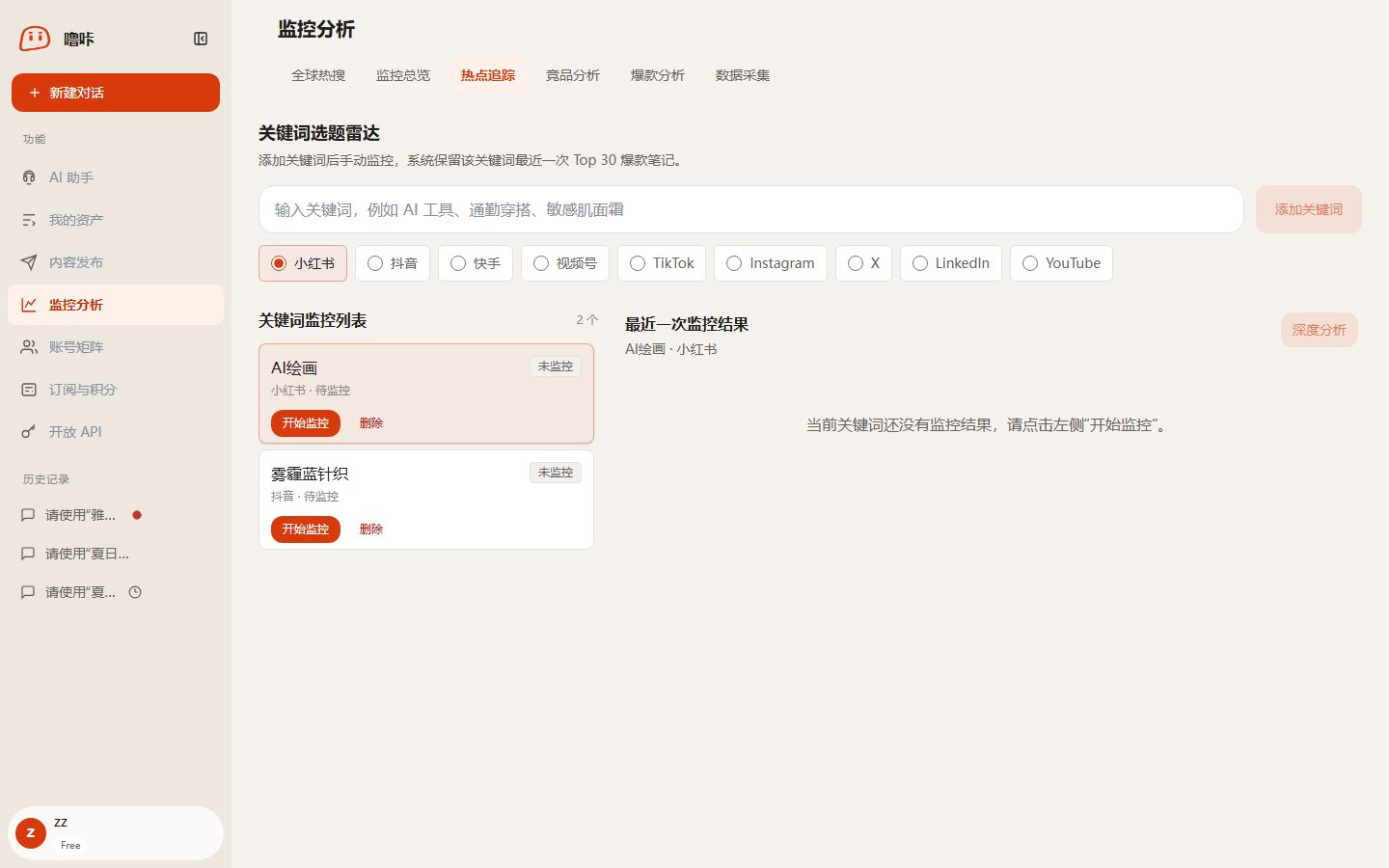The height and width of the screenshot is (868, 1389).
Task: Click the 订阅与积分 card icon
Action: pos(29,390)
